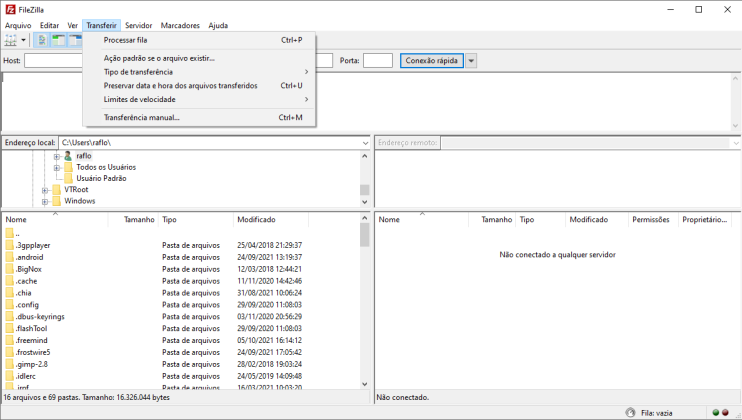Click the green activity LED
The height and width of the screenshot is (420, 742).
coord(716,412)
